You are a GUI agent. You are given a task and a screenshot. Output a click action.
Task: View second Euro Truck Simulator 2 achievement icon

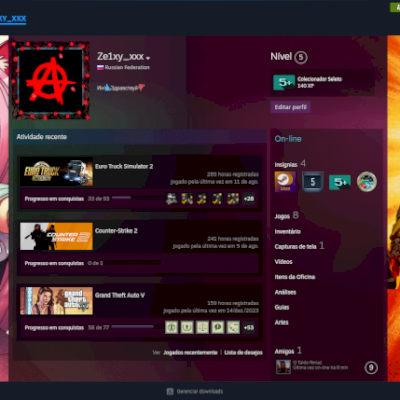pos(187,199)
